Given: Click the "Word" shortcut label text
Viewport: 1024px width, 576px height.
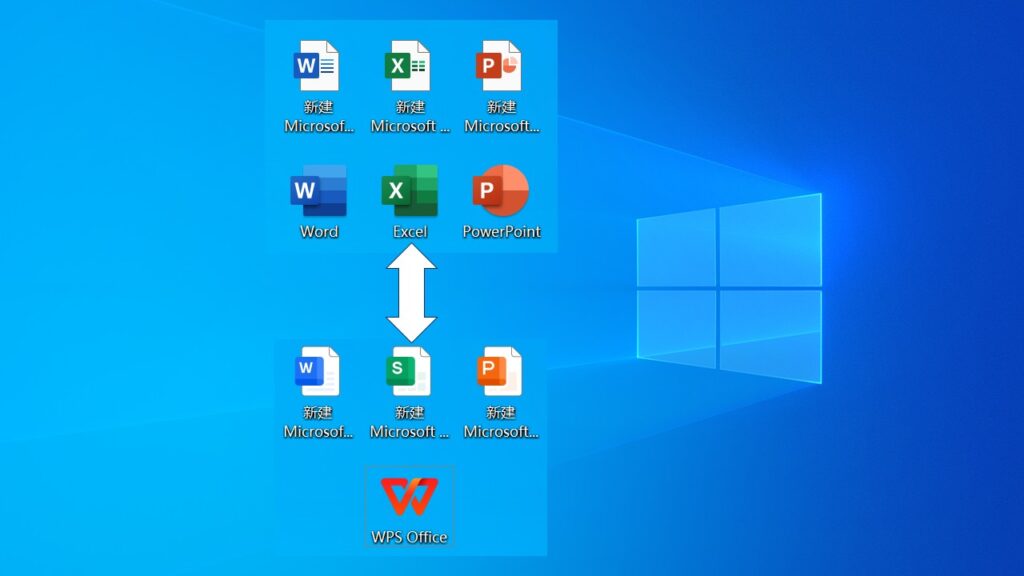Looking at the screenshot, I should click(x=319, y=232).
